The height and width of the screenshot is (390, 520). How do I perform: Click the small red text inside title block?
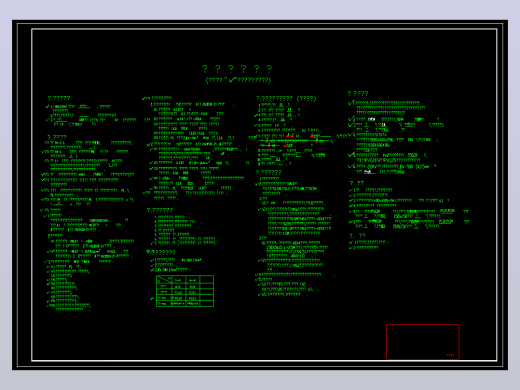pyautogui.click(x=450, y=355)
